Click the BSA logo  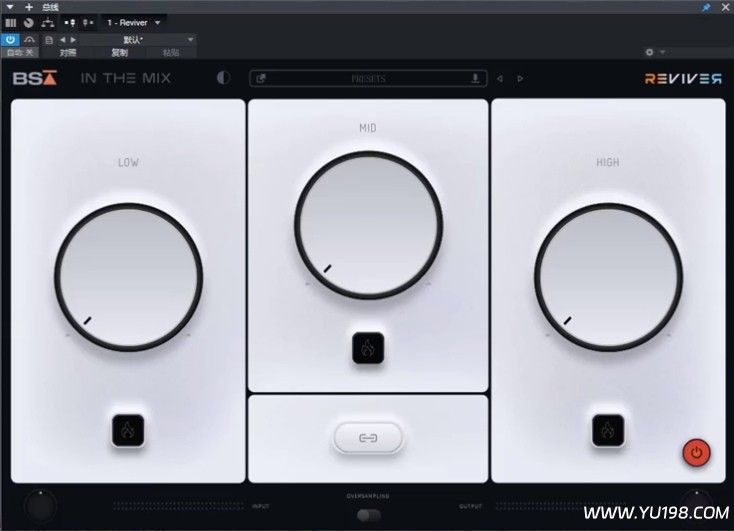35,78
